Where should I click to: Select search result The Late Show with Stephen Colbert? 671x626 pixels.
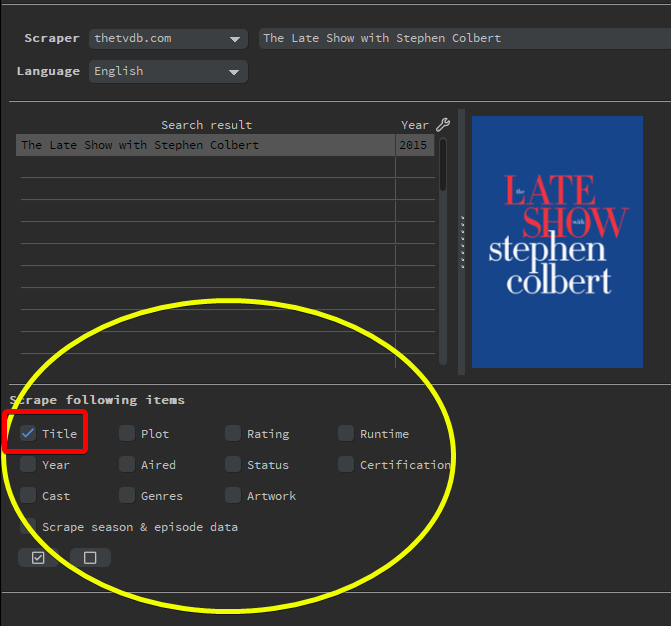pyautogui.click(x=205, y=145)
